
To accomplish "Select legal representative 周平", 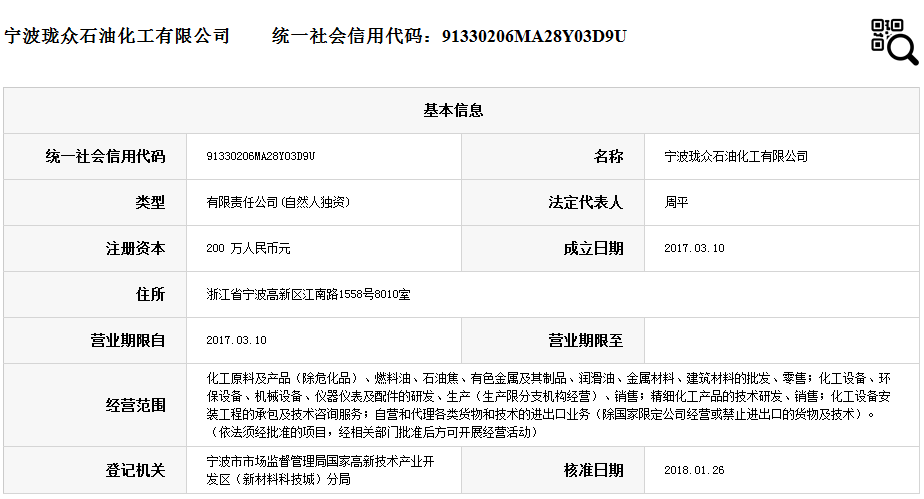I will 676,202.
